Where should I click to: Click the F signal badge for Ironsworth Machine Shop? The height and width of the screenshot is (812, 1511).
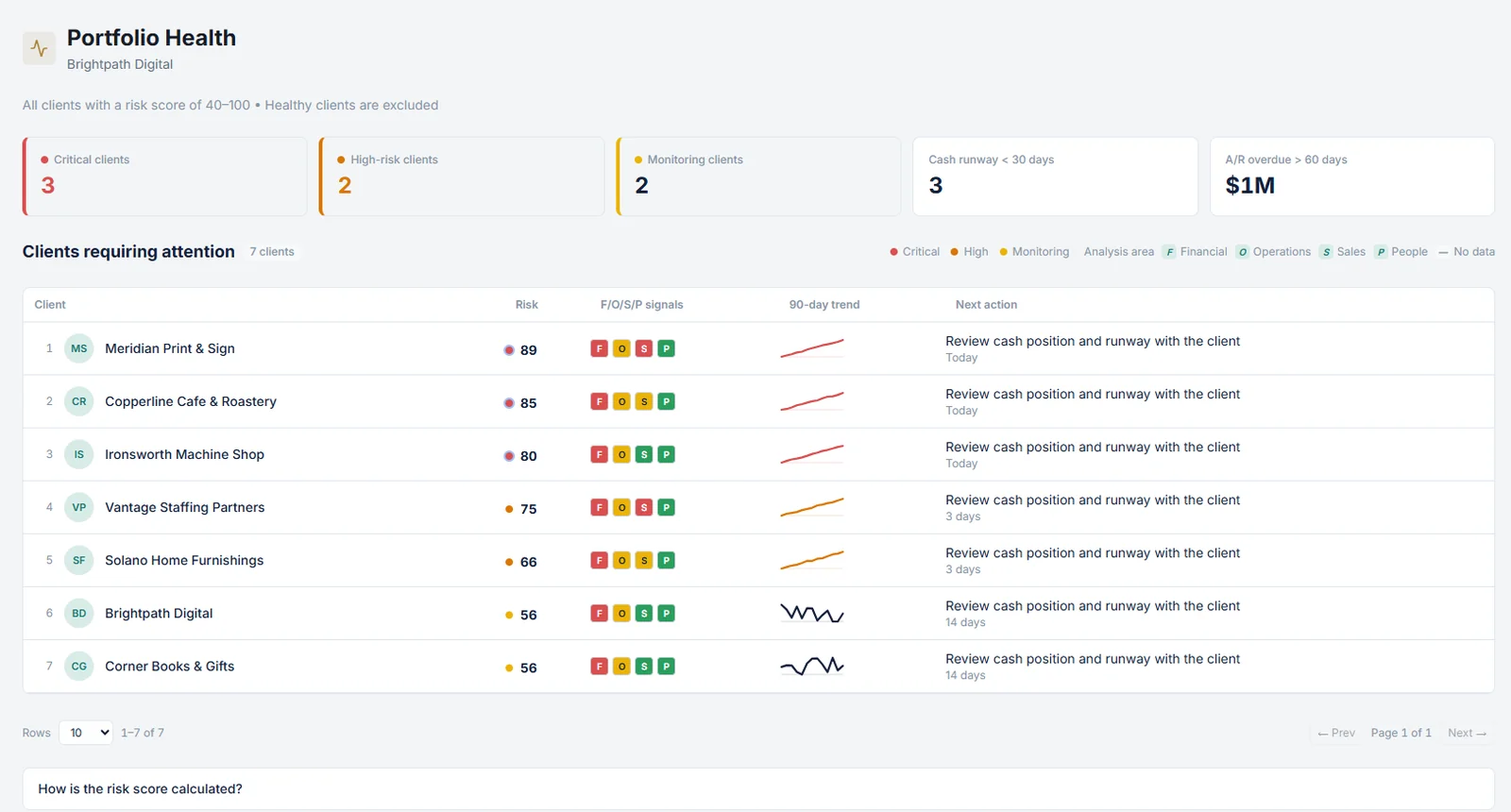(599, 454)
